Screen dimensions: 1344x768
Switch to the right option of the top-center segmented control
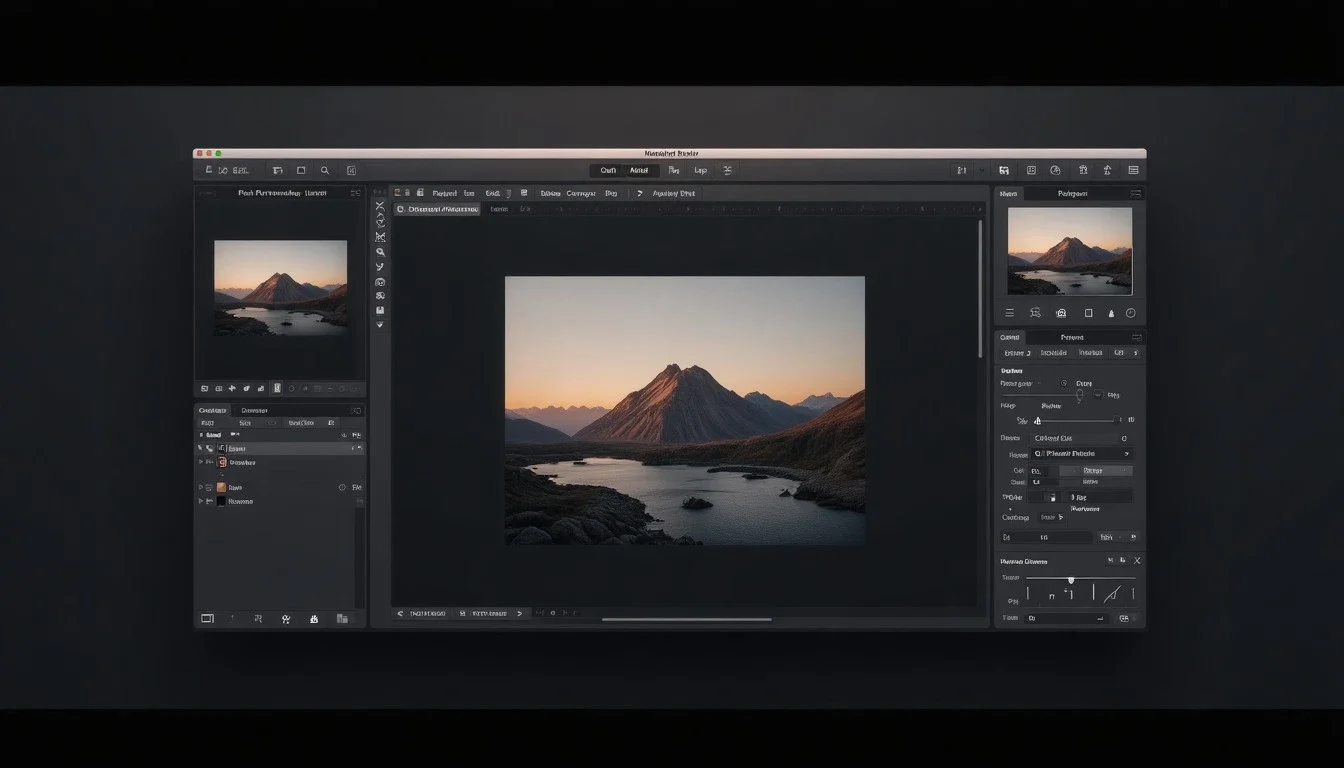[639, 171]
